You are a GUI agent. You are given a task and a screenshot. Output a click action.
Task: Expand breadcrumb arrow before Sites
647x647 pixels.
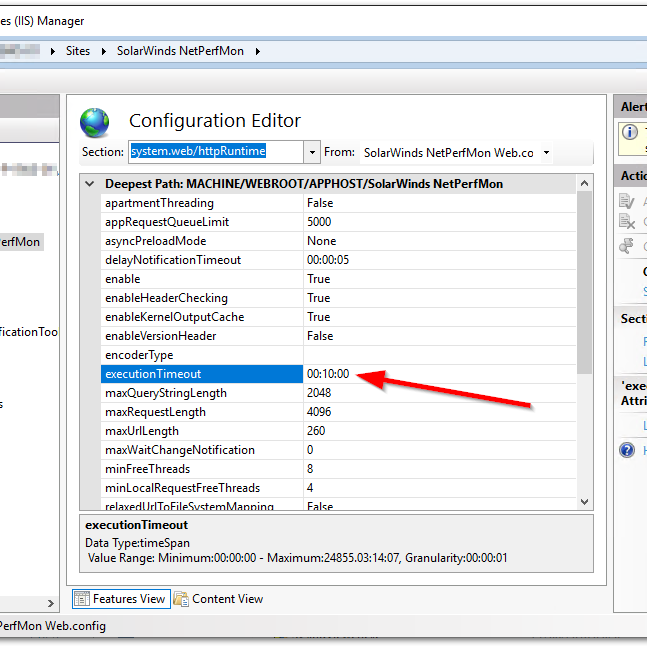[x=52, y=51]
